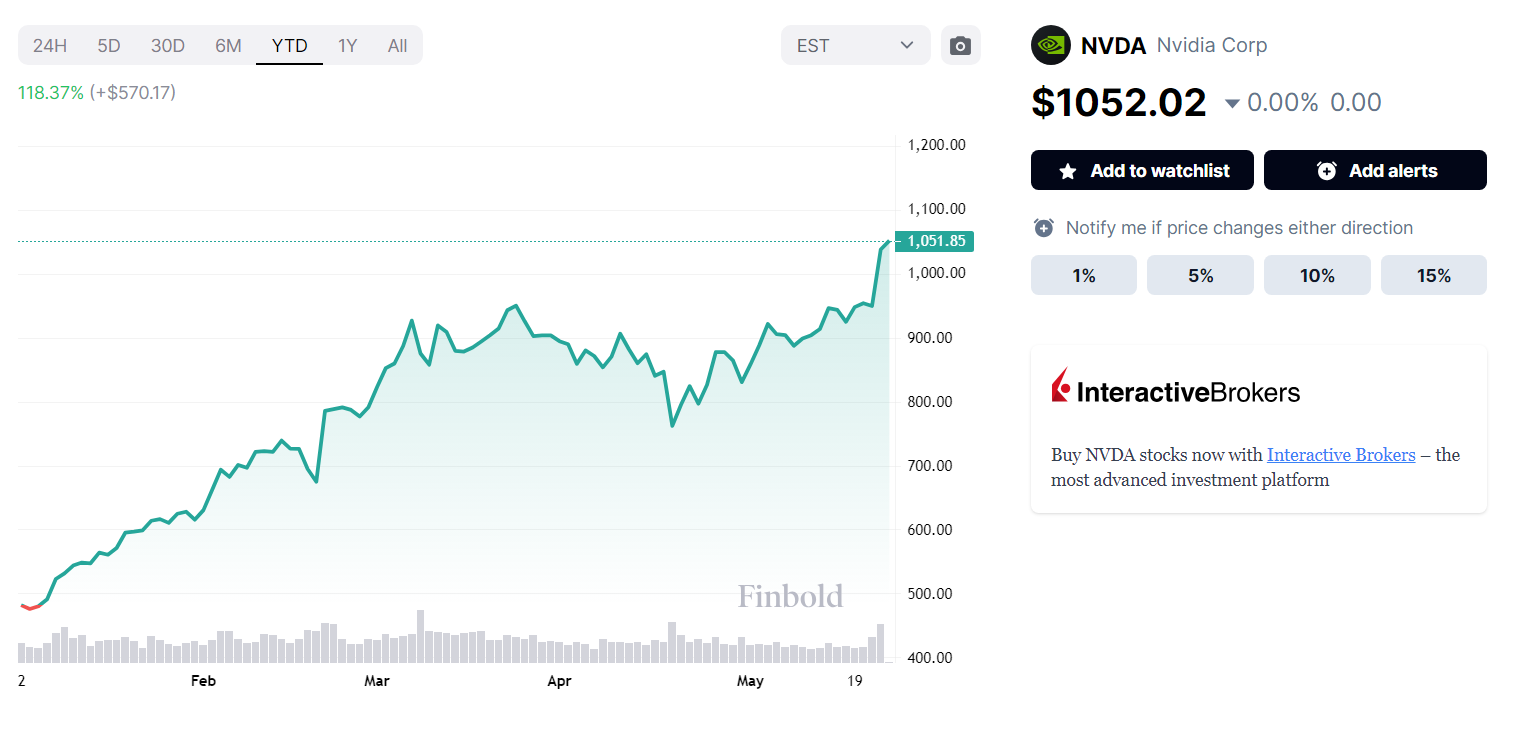View the All time range
Screen dimensions: 1540x729
click(397, 45)
